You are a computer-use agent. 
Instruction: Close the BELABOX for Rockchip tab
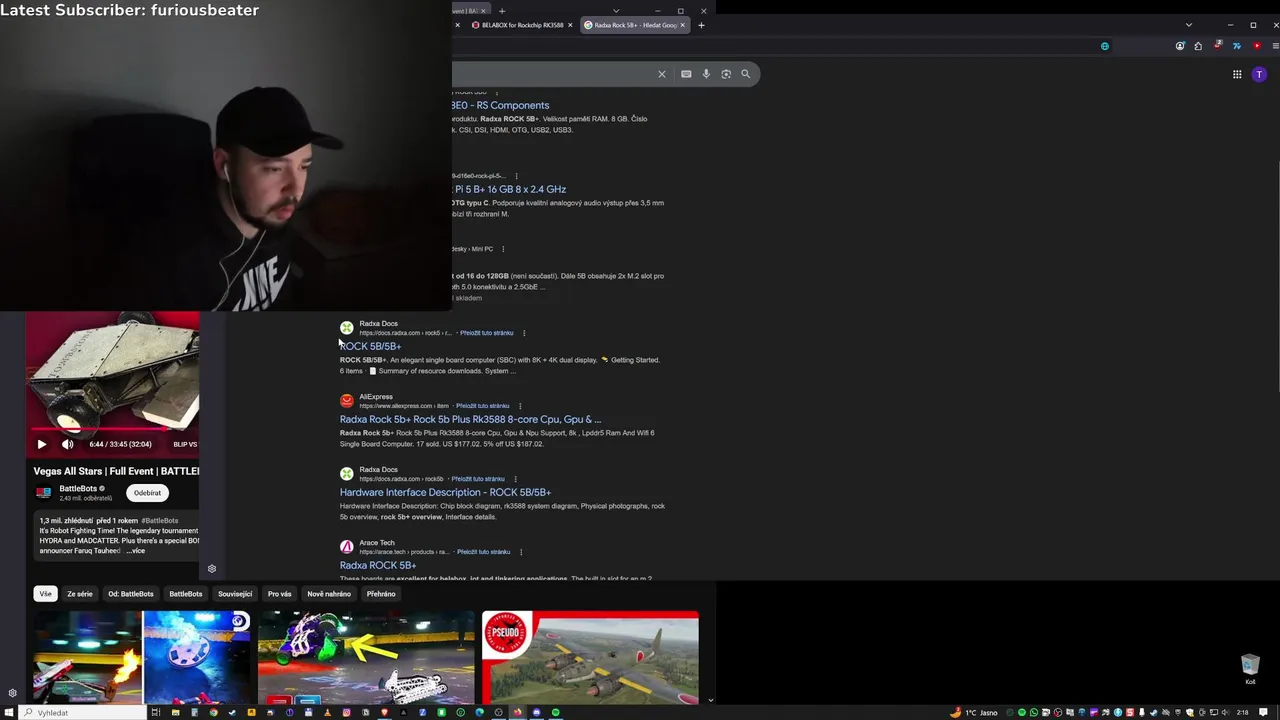coord(570,25)
